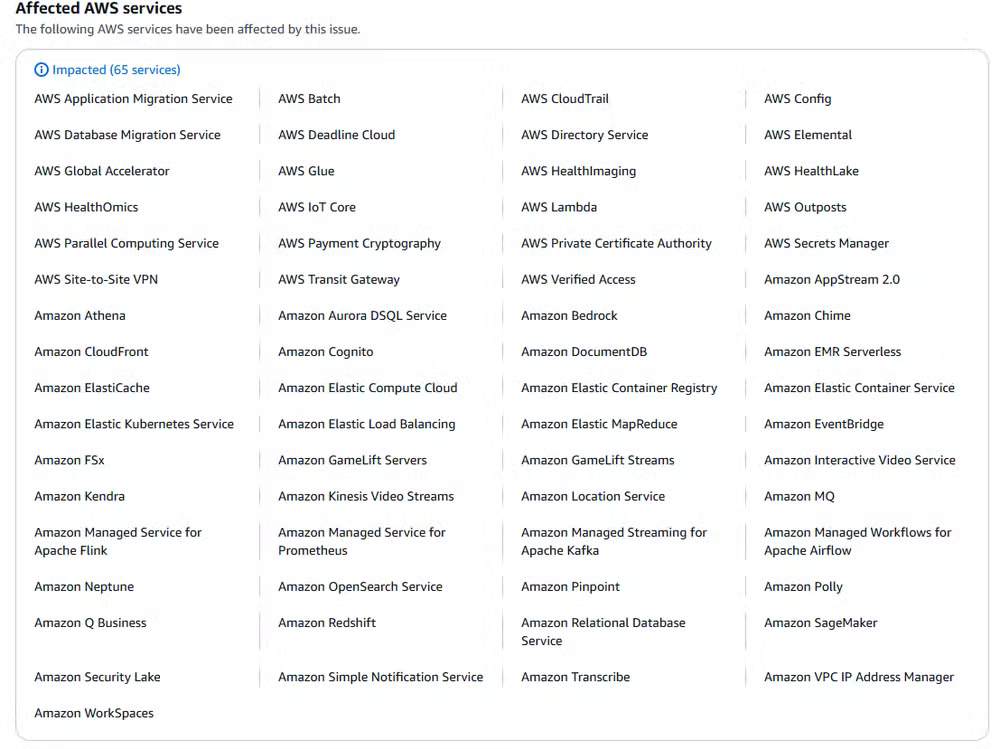Click the Impacted (65 services) label
Image resolution: width=1000 pixels, height=749 pixels.
click(x=116, y=70)
